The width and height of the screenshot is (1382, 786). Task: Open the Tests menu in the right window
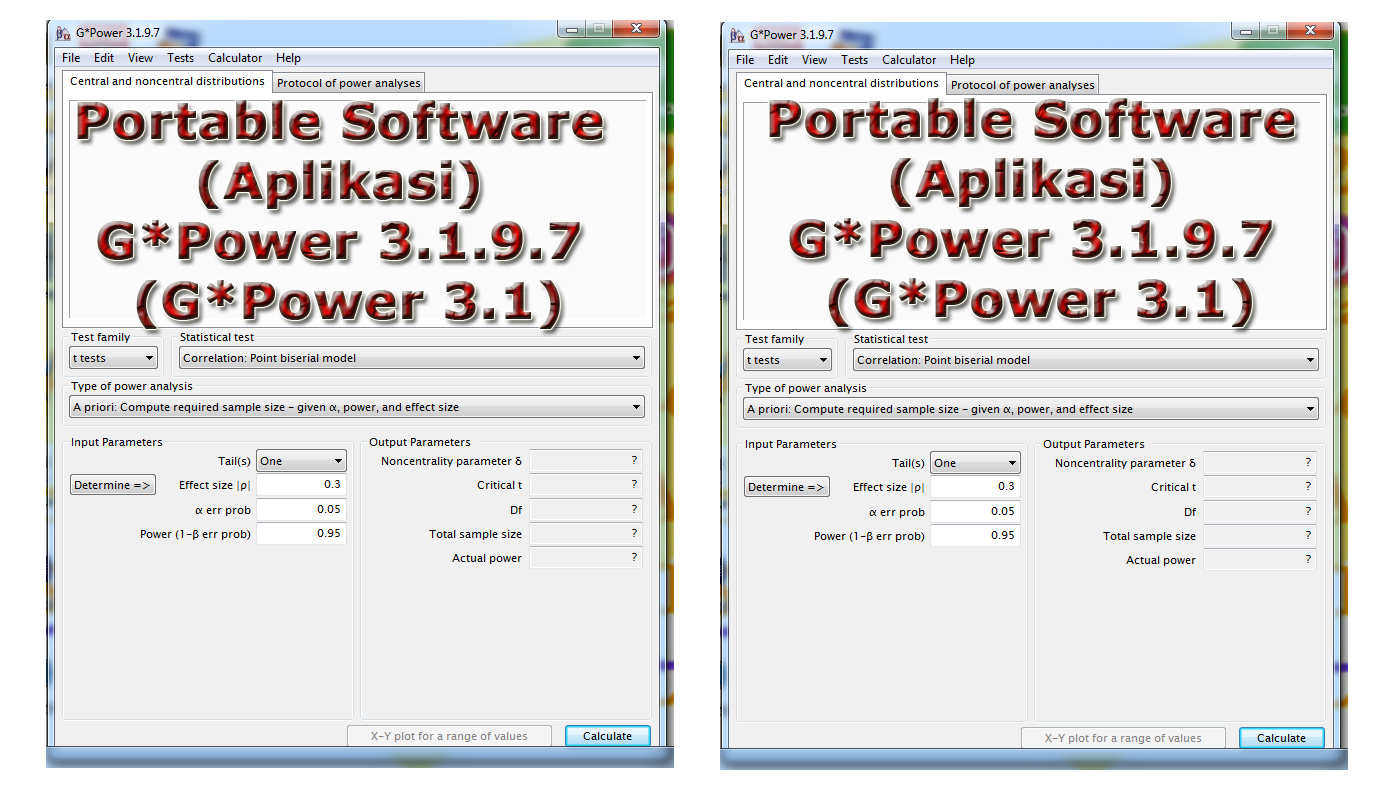coord(854,60)
